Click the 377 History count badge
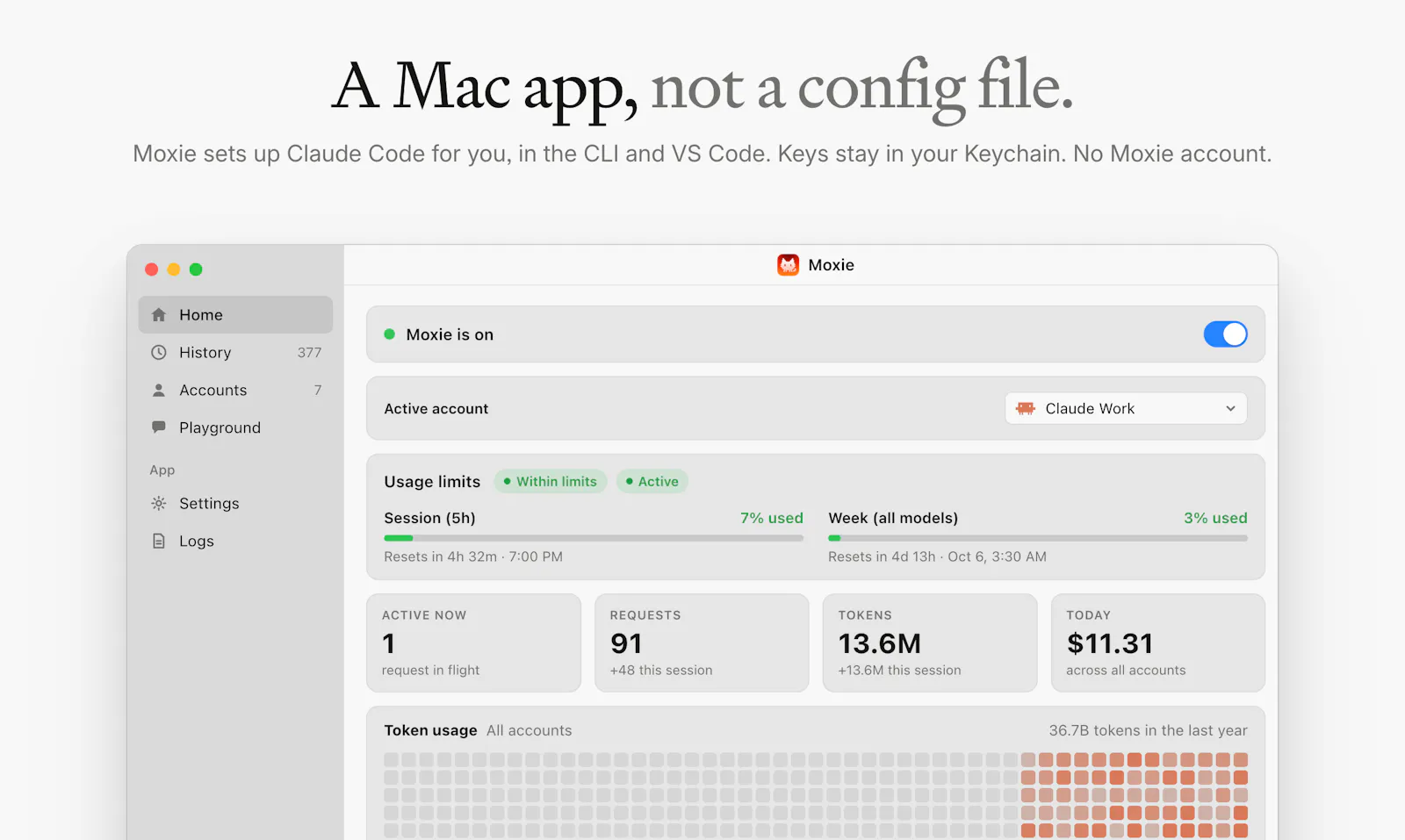Screen dimensions: 1405x840 (x=309, y=352)
